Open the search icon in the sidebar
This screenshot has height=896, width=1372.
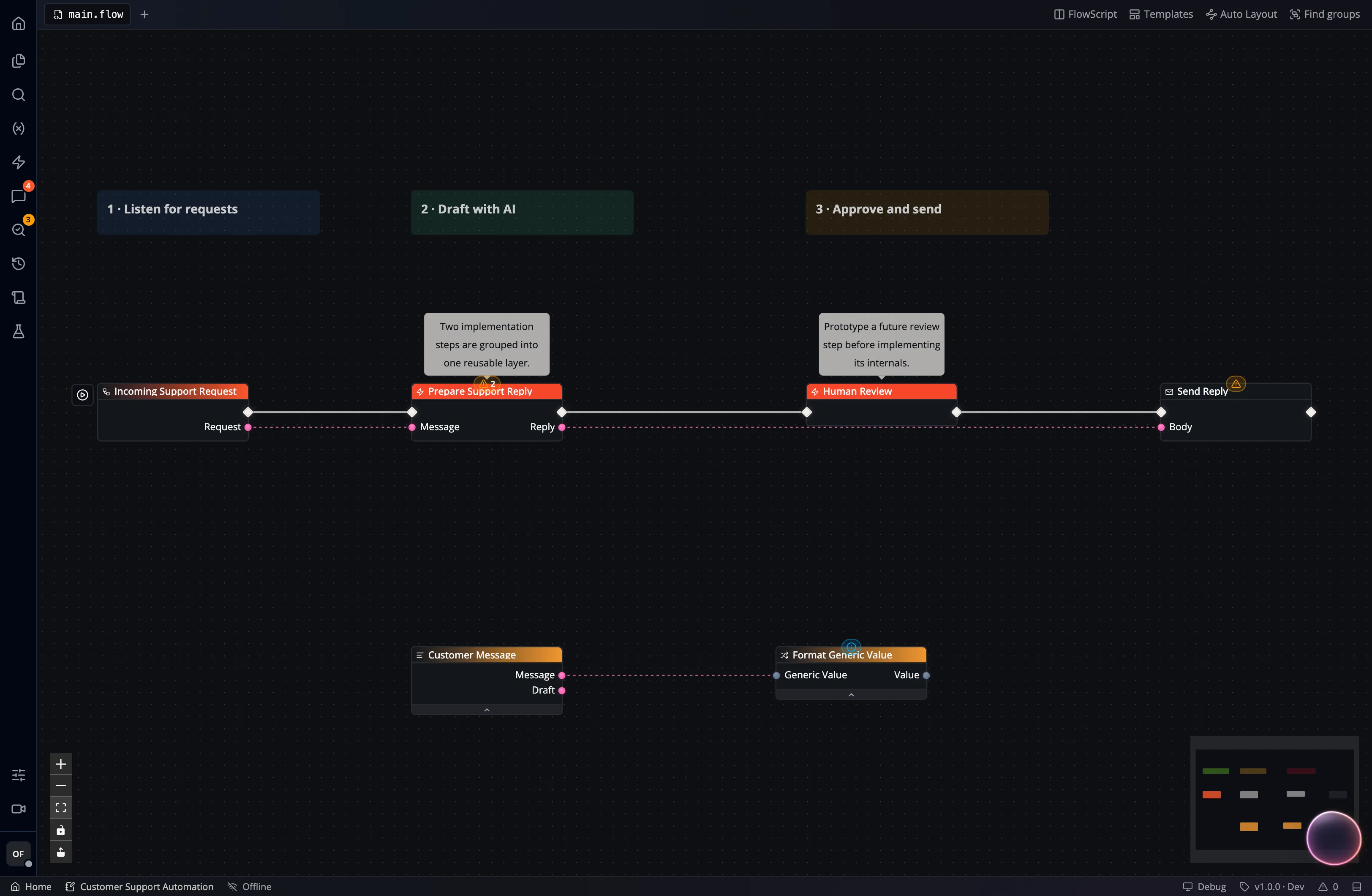(x=19, y=95)
